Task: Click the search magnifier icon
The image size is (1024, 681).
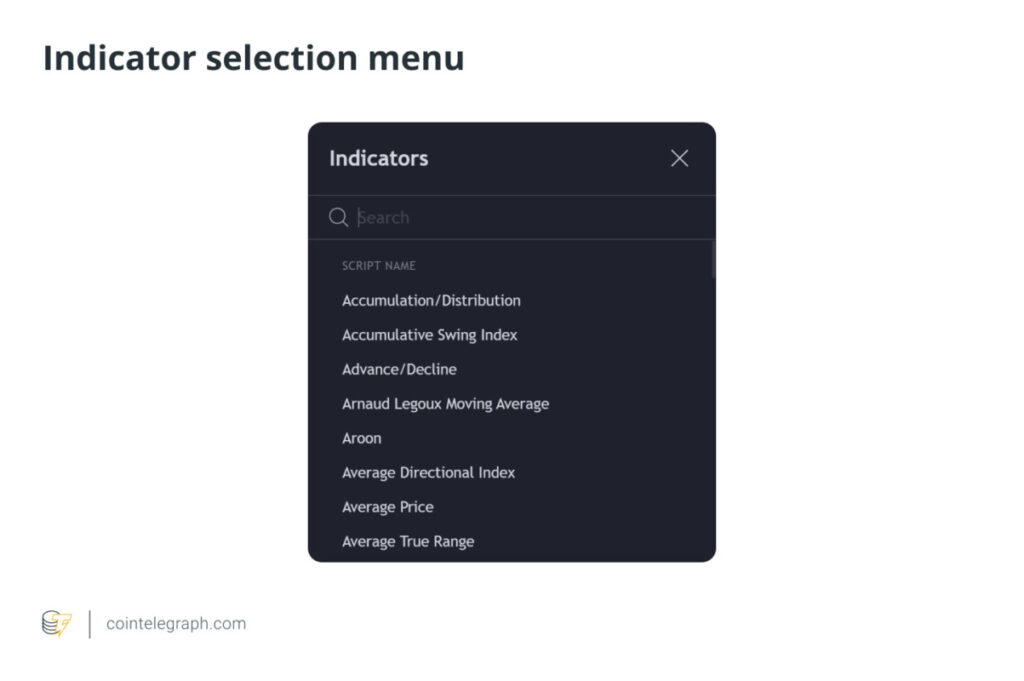Action: pyautogui.click(x=339, y=217)
